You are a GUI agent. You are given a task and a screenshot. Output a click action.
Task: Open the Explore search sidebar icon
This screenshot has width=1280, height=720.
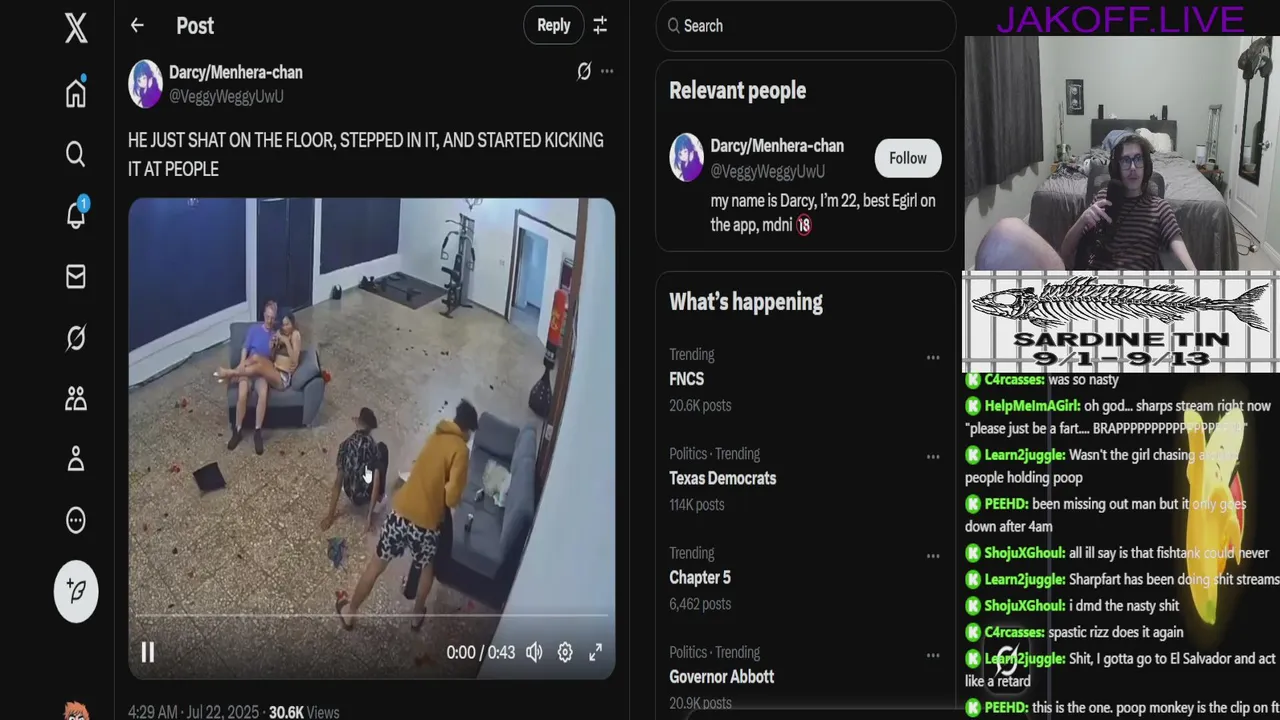point(76,154)
